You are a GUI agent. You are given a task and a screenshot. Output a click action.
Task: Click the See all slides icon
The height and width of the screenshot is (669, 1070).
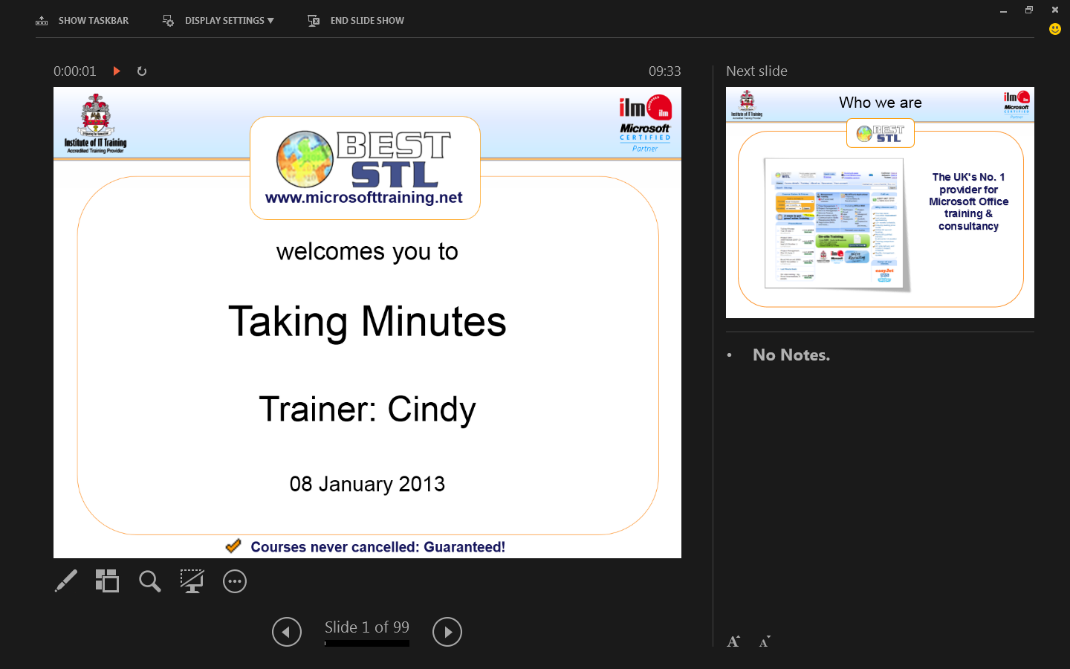click(x=107, y=581)
